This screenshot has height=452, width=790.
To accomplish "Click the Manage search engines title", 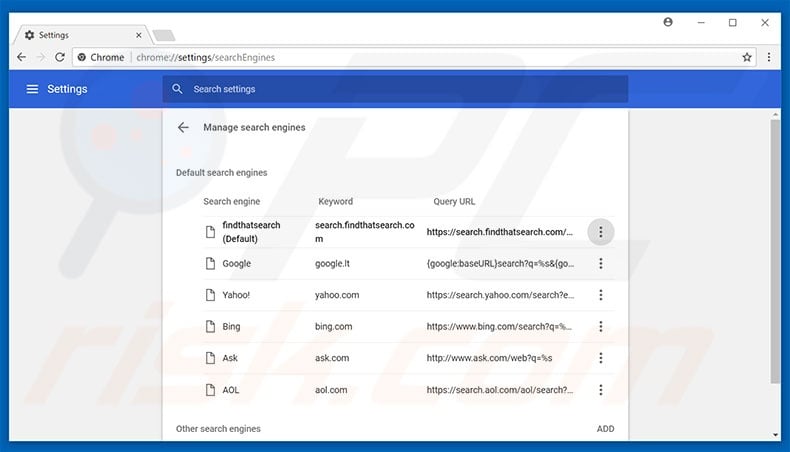I will [254, 127].
